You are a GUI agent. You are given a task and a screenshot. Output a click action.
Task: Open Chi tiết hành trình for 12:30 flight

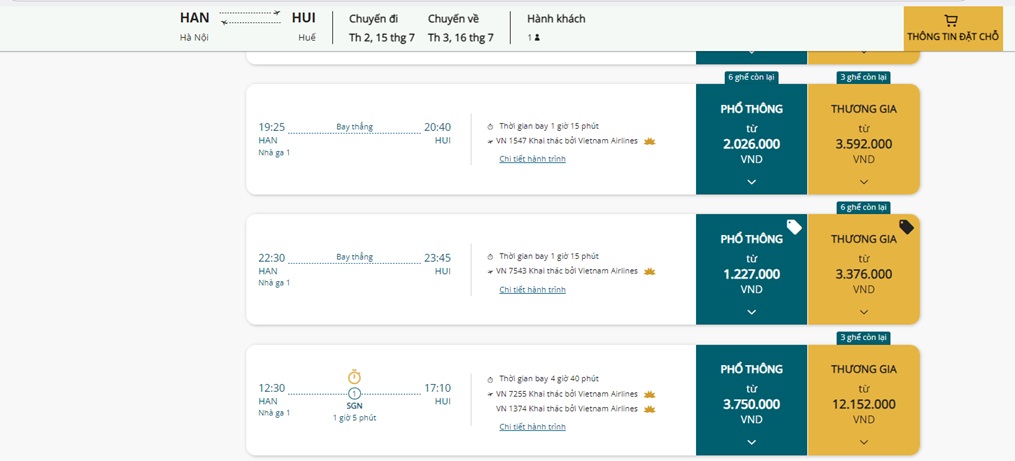click(x=532, y=427)
